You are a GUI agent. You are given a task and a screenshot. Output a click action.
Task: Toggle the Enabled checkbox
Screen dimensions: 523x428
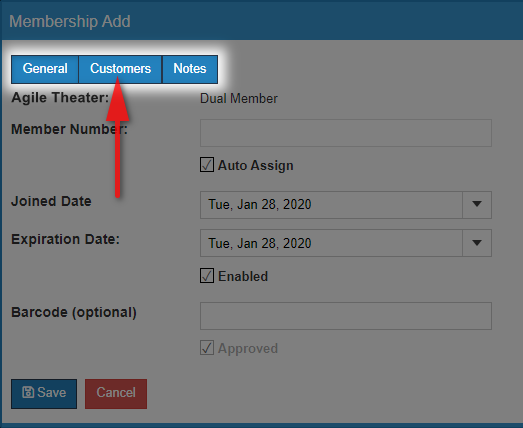click(x=207, y=276)
